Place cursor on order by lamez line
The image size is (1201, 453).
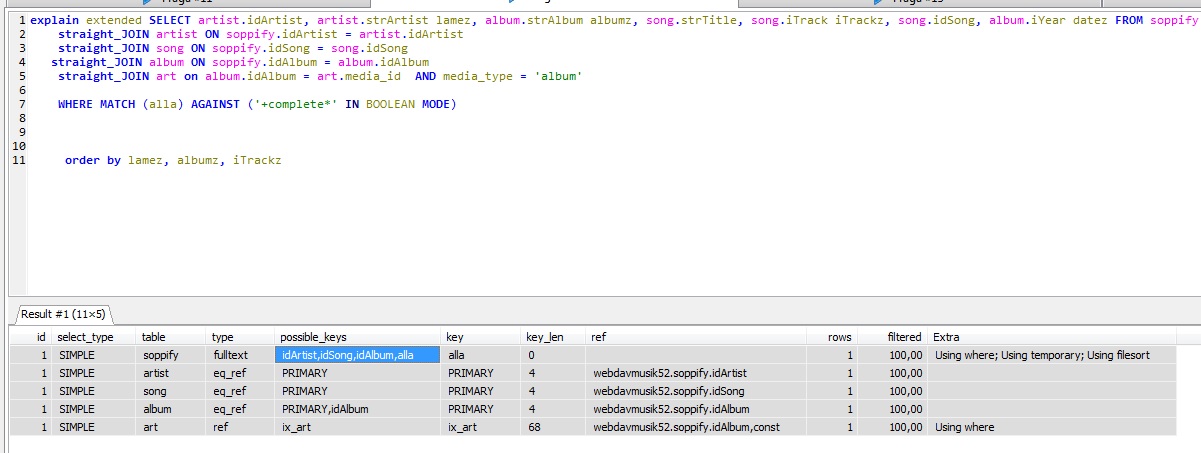pos(173,160)
